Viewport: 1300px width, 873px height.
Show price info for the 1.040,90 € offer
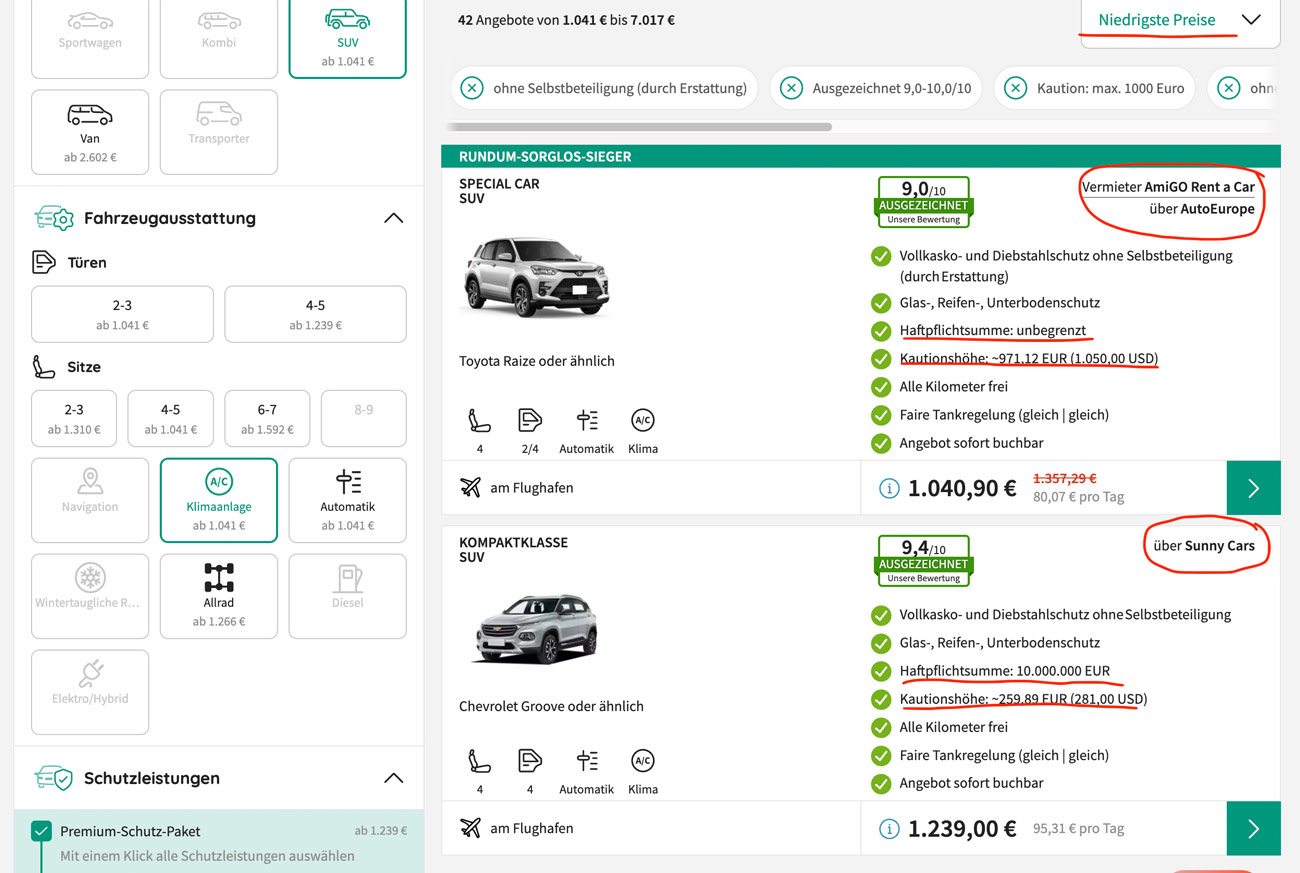tap(888, 488)
